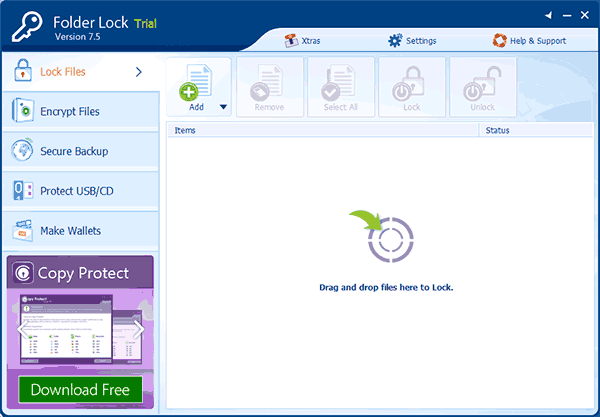Click the Remove toolbar button
Screen dimensions: 600x417
270,87
